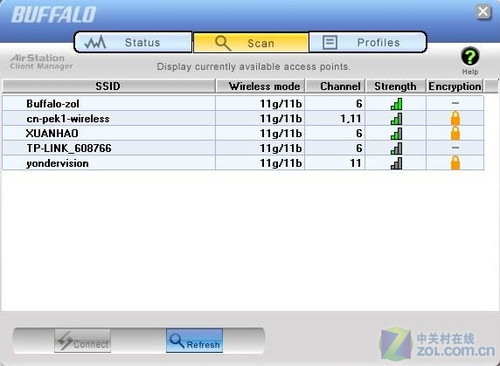Click the yondervision lock icon

tap(455, 163)
